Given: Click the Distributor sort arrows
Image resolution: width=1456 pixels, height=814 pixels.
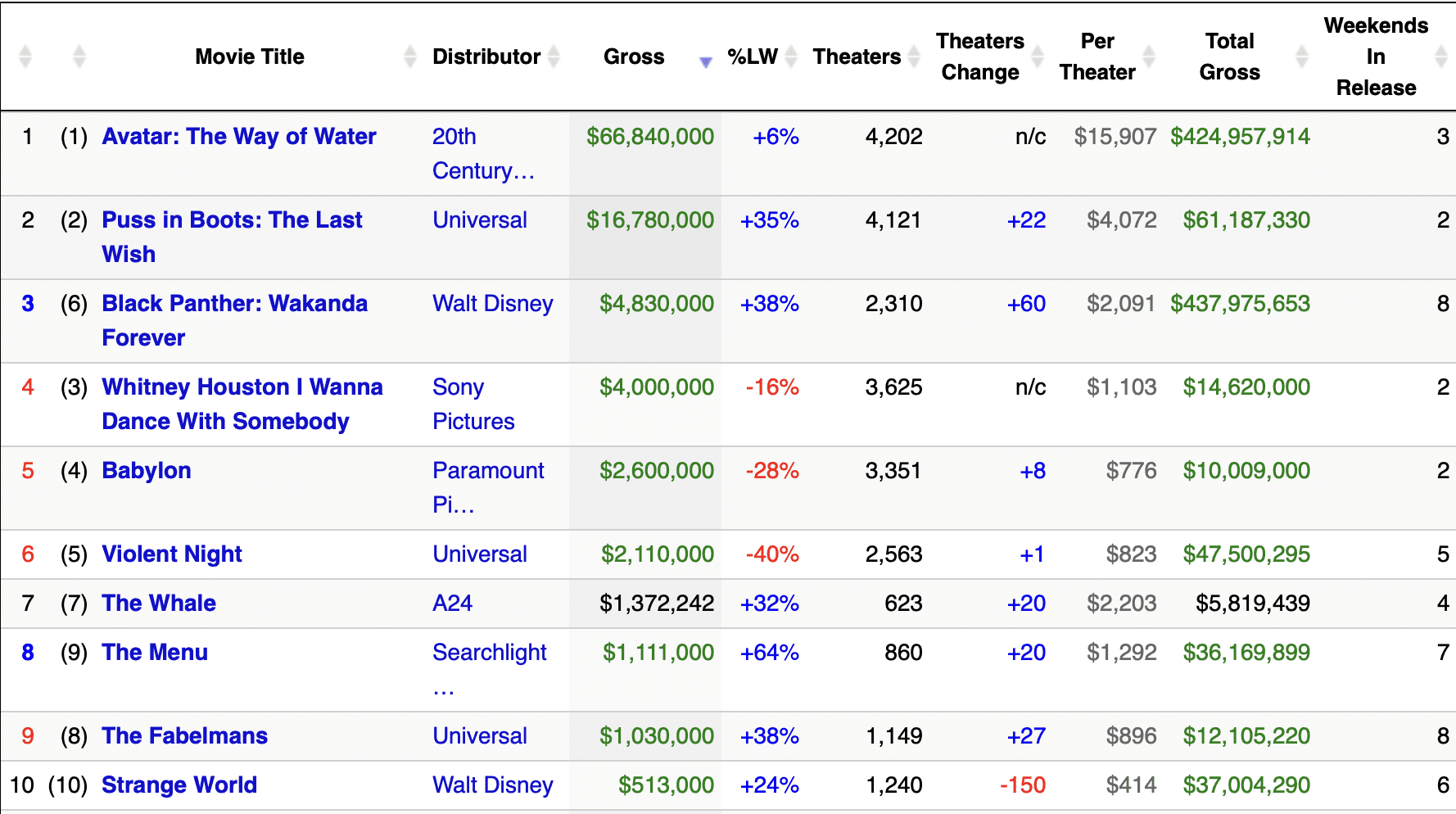Looking at the screenshot, I should pyautogui.click(x=554, y=57).
